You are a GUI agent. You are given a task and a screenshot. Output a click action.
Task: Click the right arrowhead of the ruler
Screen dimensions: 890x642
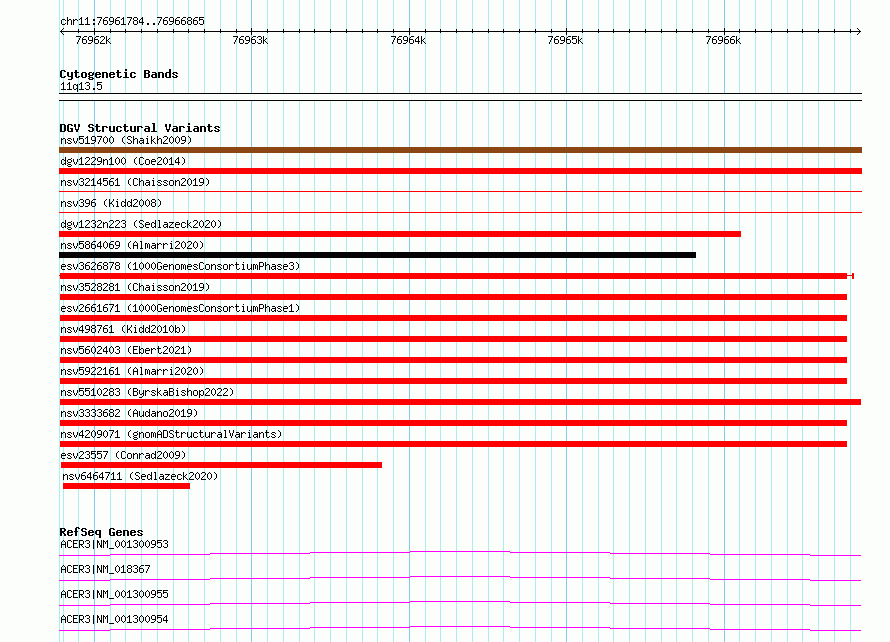(x=859, y=31)
